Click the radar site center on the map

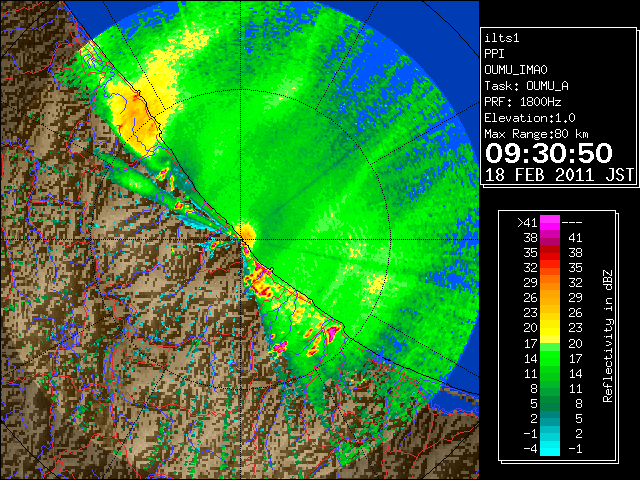tap(241, 239)
